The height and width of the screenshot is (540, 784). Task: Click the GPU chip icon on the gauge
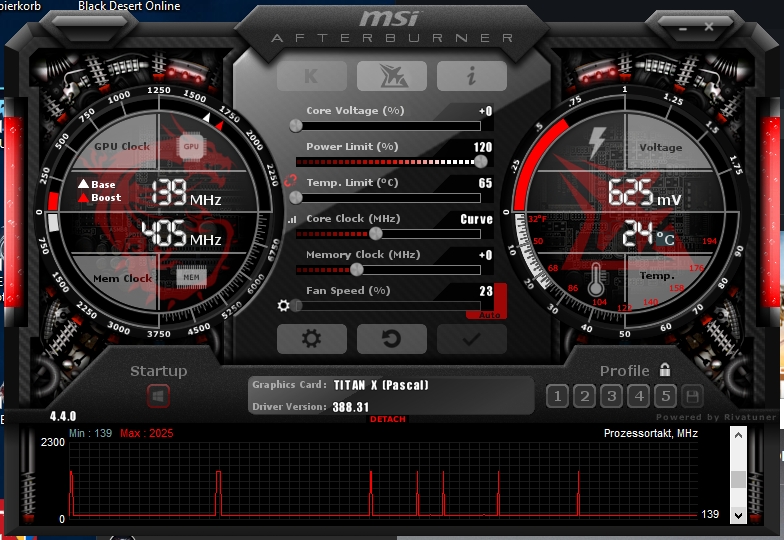pyautogui.click(x=190, y=146)
